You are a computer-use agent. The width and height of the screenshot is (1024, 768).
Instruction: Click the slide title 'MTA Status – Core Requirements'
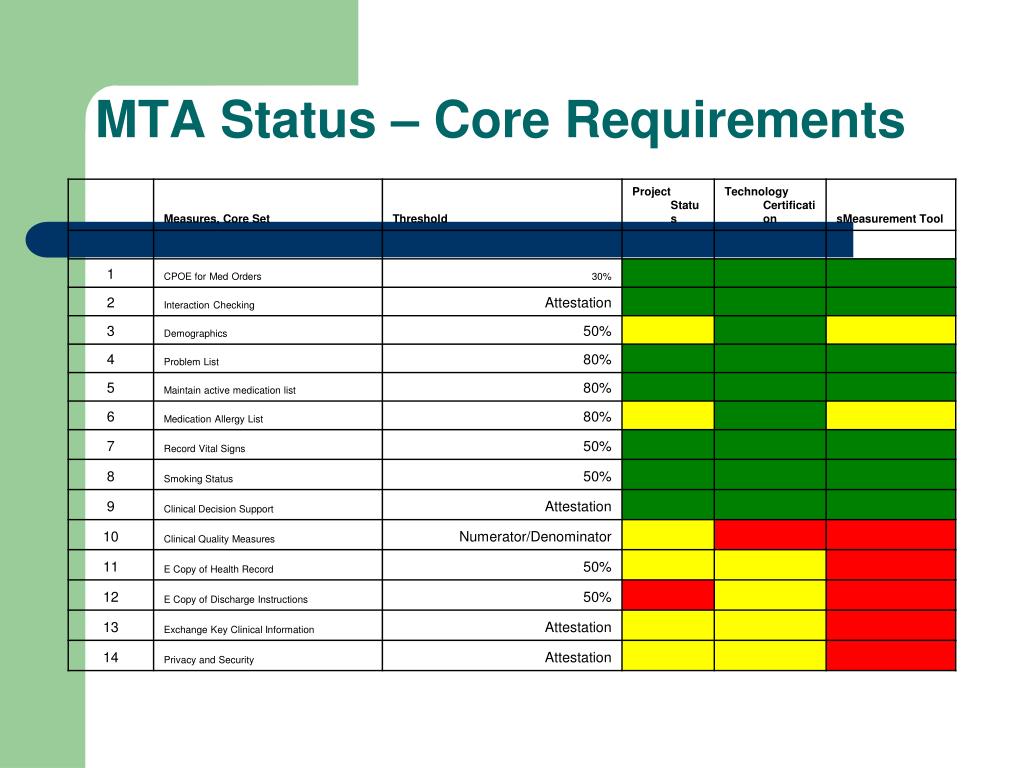click(x=500, y=121)
